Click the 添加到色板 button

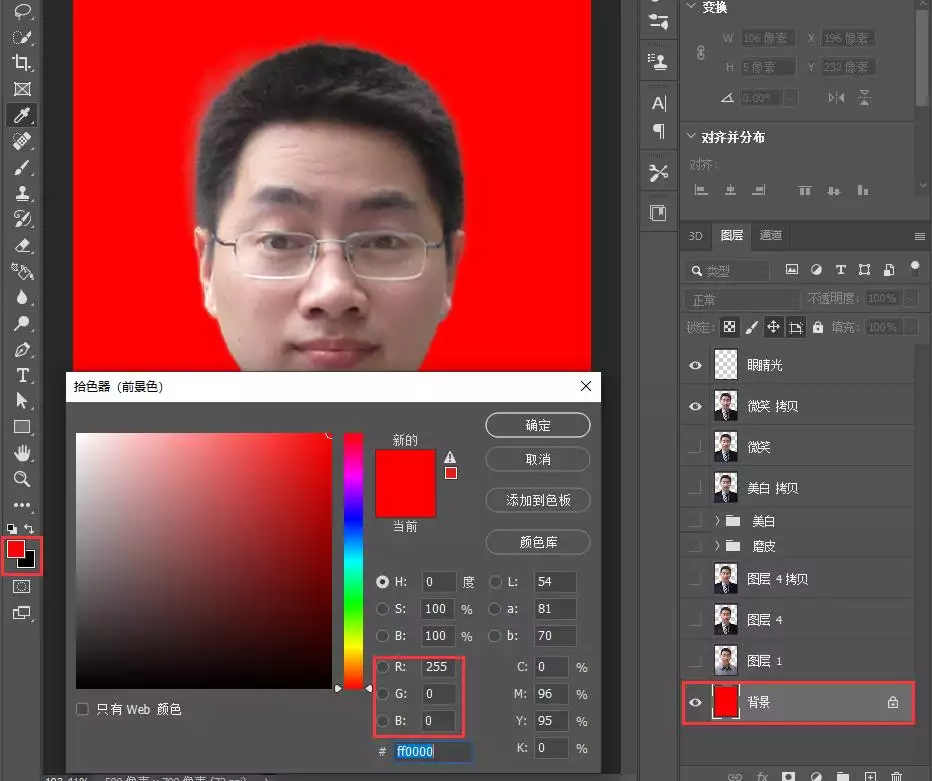click(538, 500)
